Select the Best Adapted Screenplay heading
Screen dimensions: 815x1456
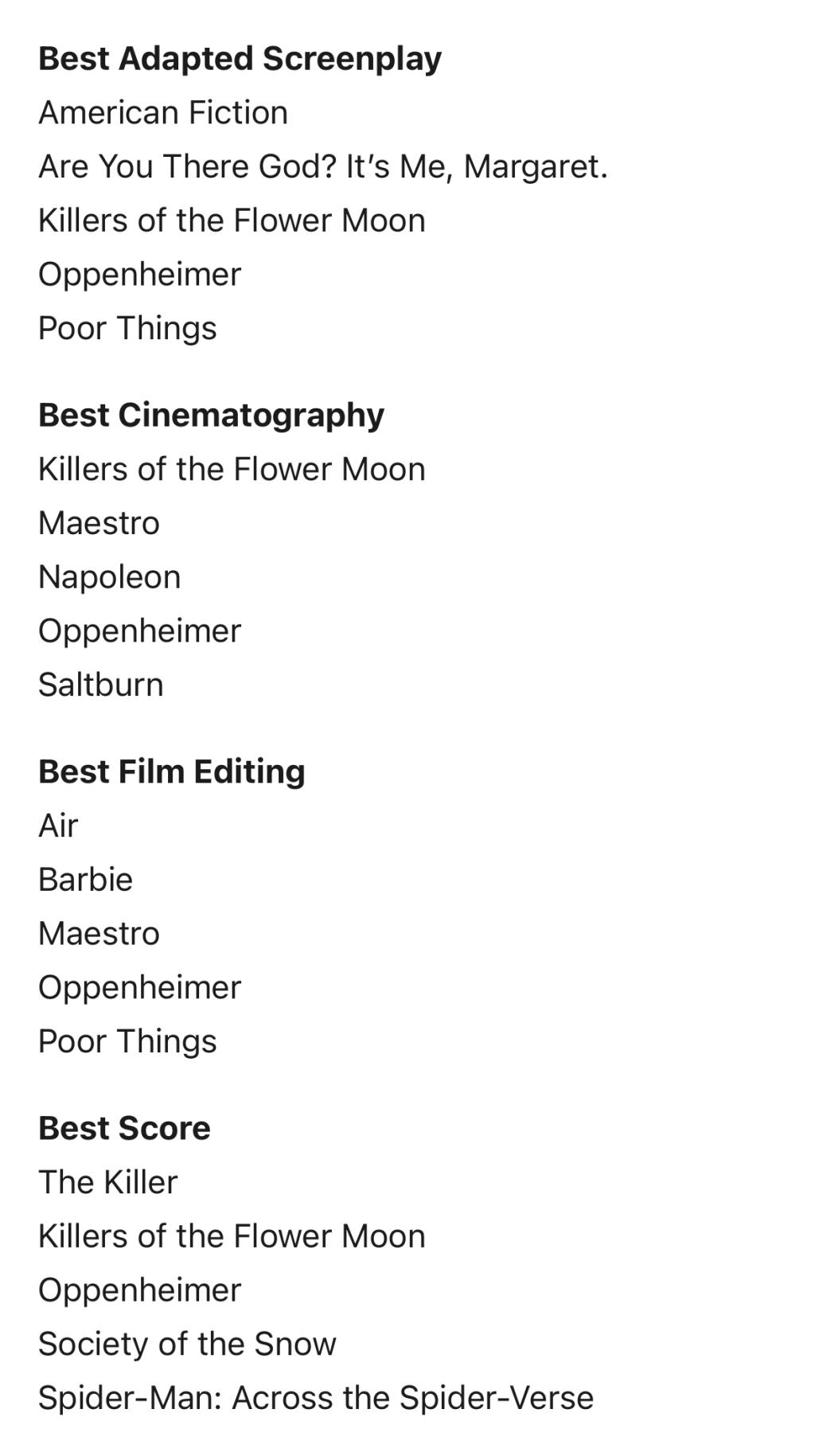(x=240, y=60)
